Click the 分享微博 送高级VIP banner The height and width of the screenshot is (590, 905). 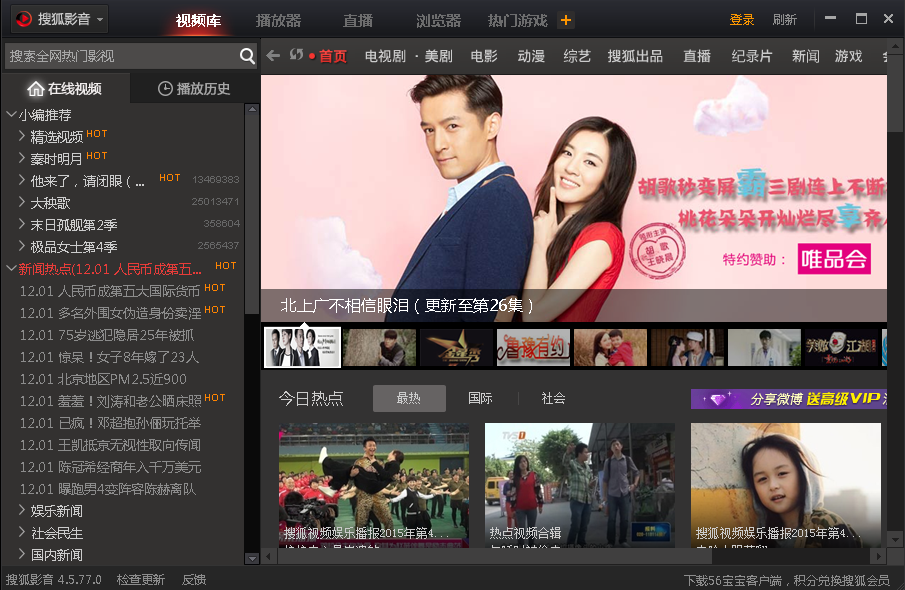[788, 398]
